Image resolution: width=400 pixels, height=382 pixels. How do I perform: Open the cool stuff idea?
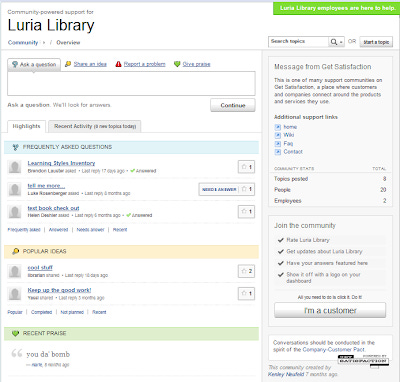point(40,268)
